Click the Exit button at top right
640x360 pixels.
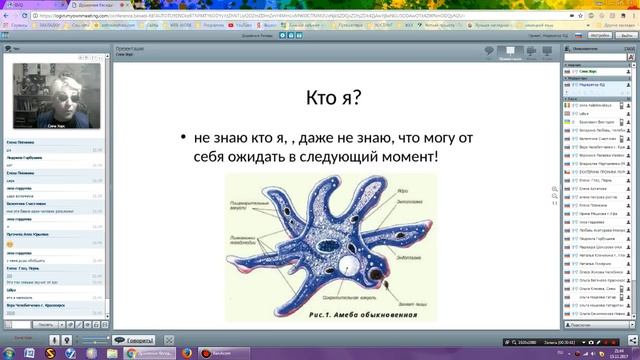tap(626, 36)
